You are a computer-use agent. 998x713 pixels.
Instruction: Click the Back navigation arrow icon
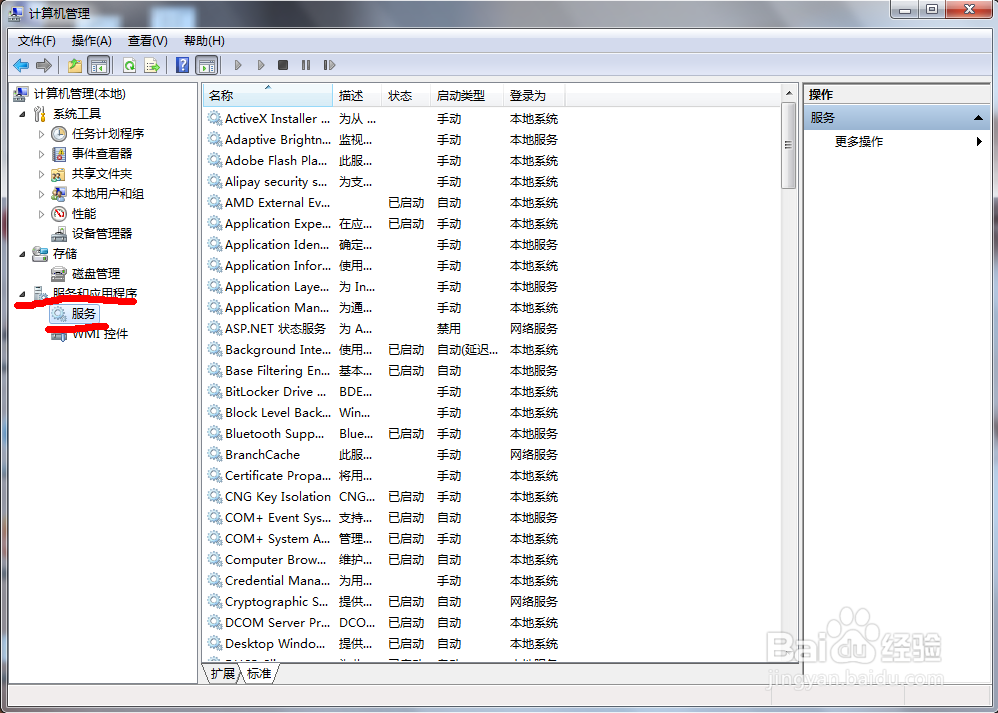click(x=20, y=64)
